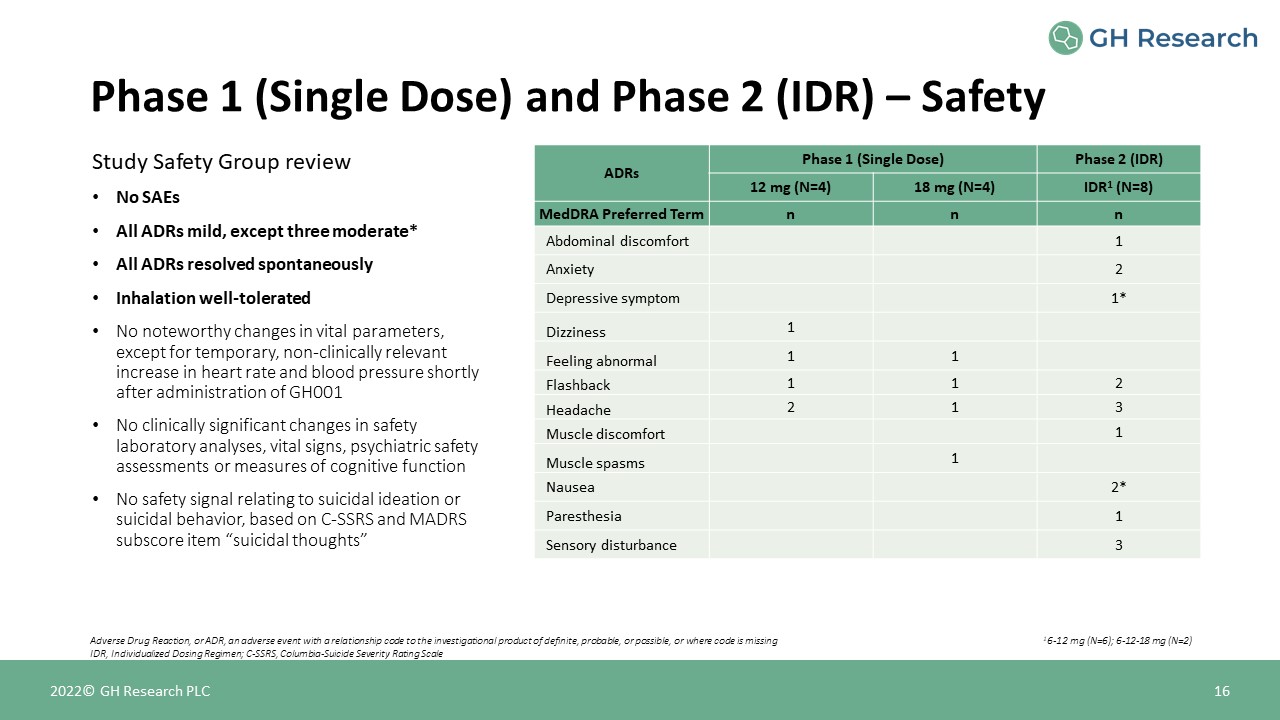Select the Phase 2 (IDR) column header
1280x720 pixels.
click(1118, 159)
